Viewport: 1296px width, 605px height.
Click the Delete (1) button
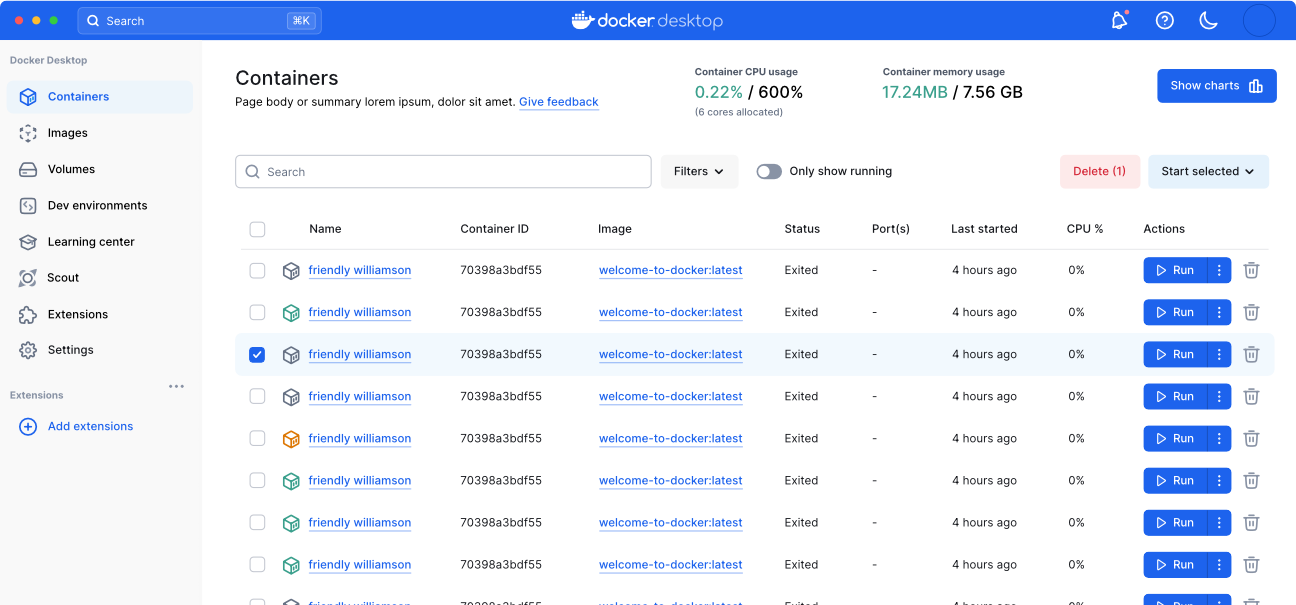1099,172
